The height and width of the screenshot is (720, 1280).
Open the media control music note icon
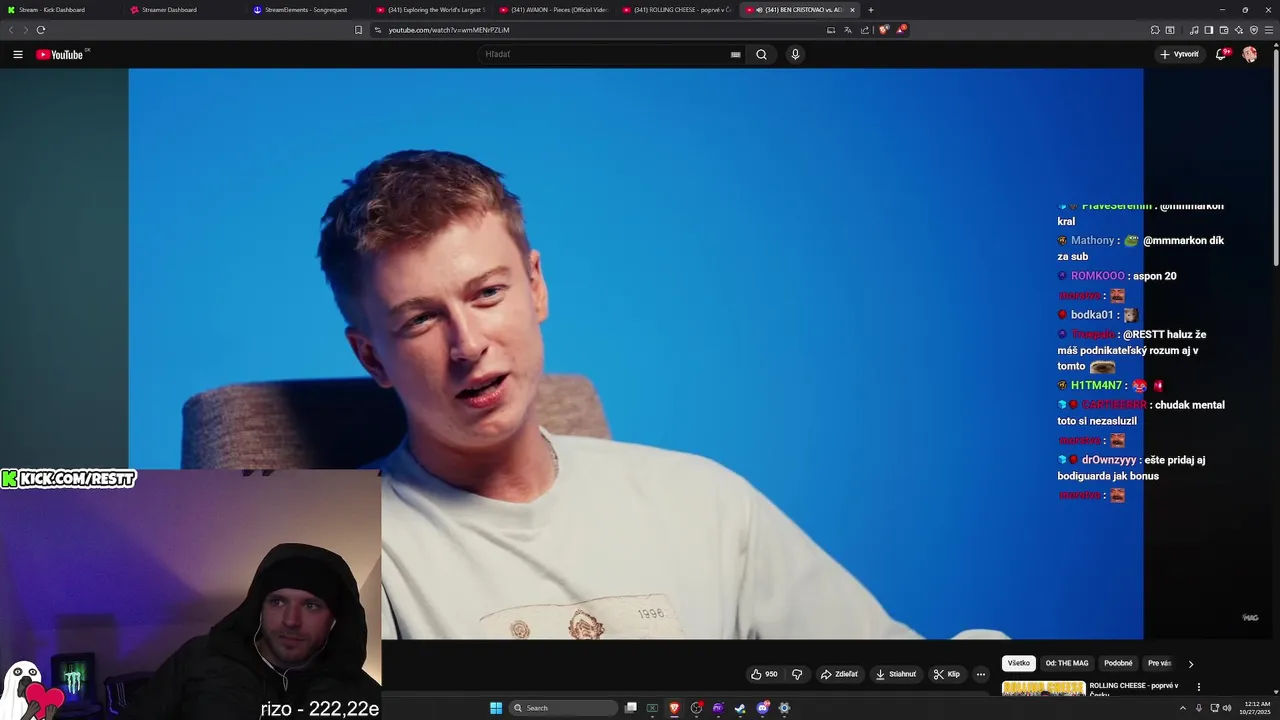(1194, 30)
